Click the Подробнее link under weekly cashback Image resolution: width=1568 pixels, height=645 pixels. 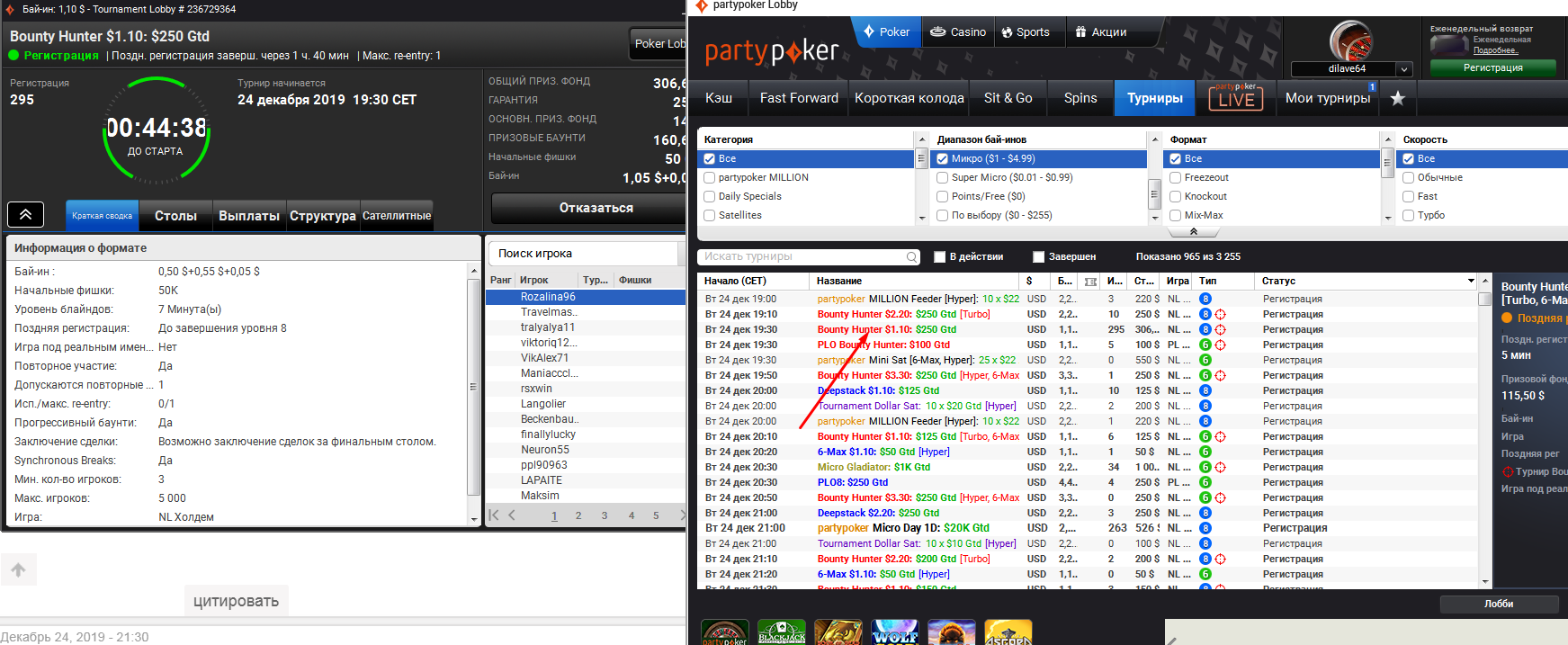tap(1495, 50)
